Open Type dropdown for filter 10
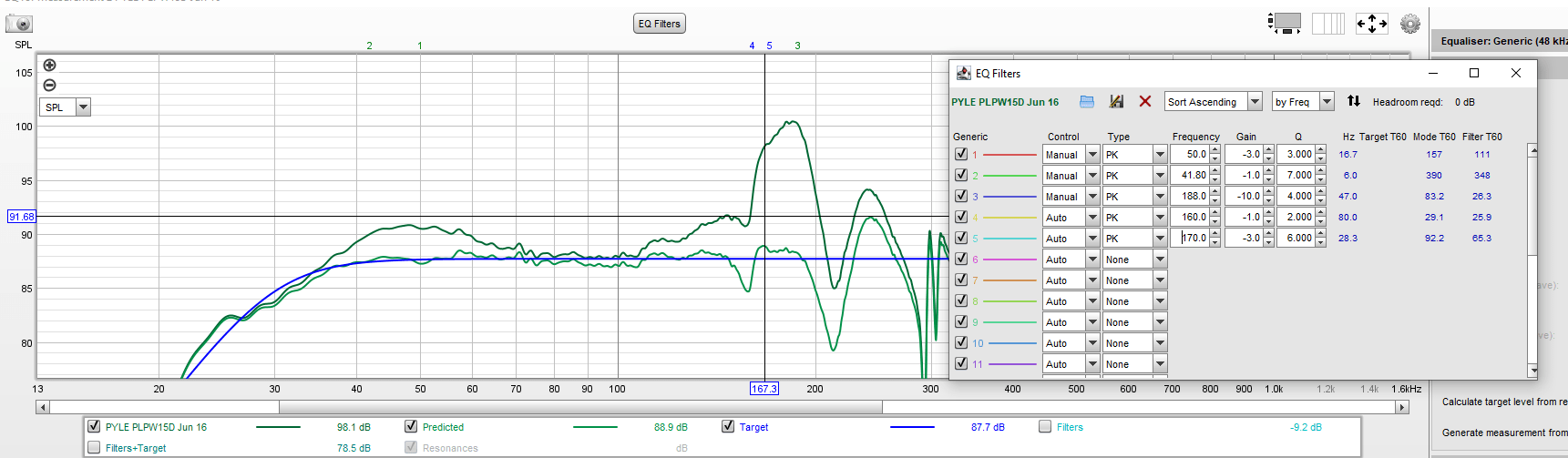The image size is (1568, 458). tap(1160, 343)
